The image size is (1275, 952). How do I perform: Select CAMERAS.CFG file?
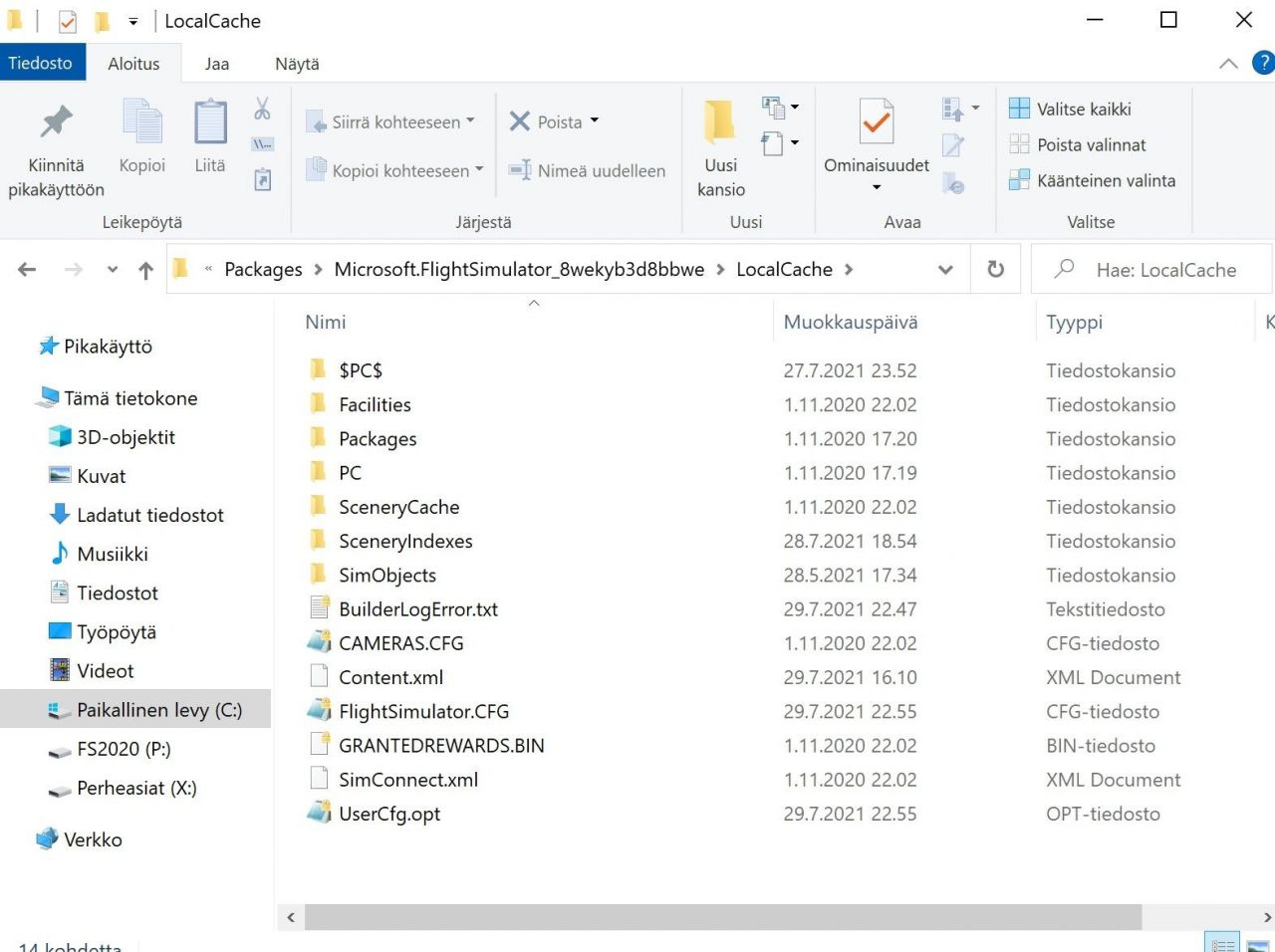pyautogui.click(x=401, y=643)
